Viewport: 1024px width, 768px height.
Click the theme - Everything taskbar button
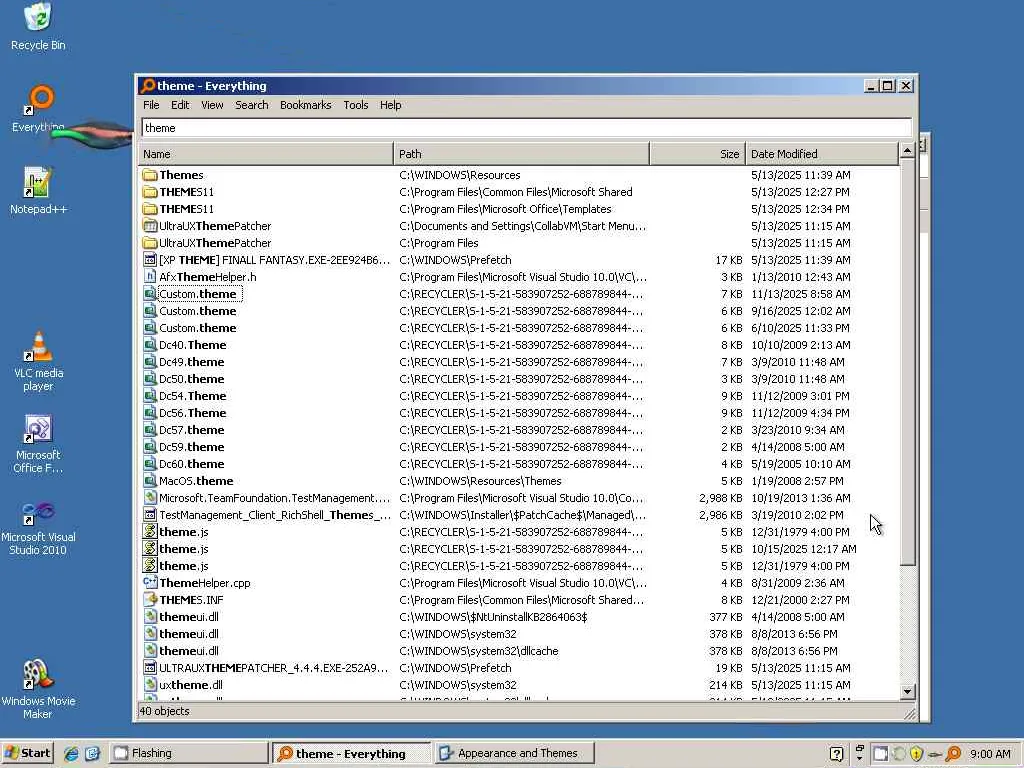(351, 753)
